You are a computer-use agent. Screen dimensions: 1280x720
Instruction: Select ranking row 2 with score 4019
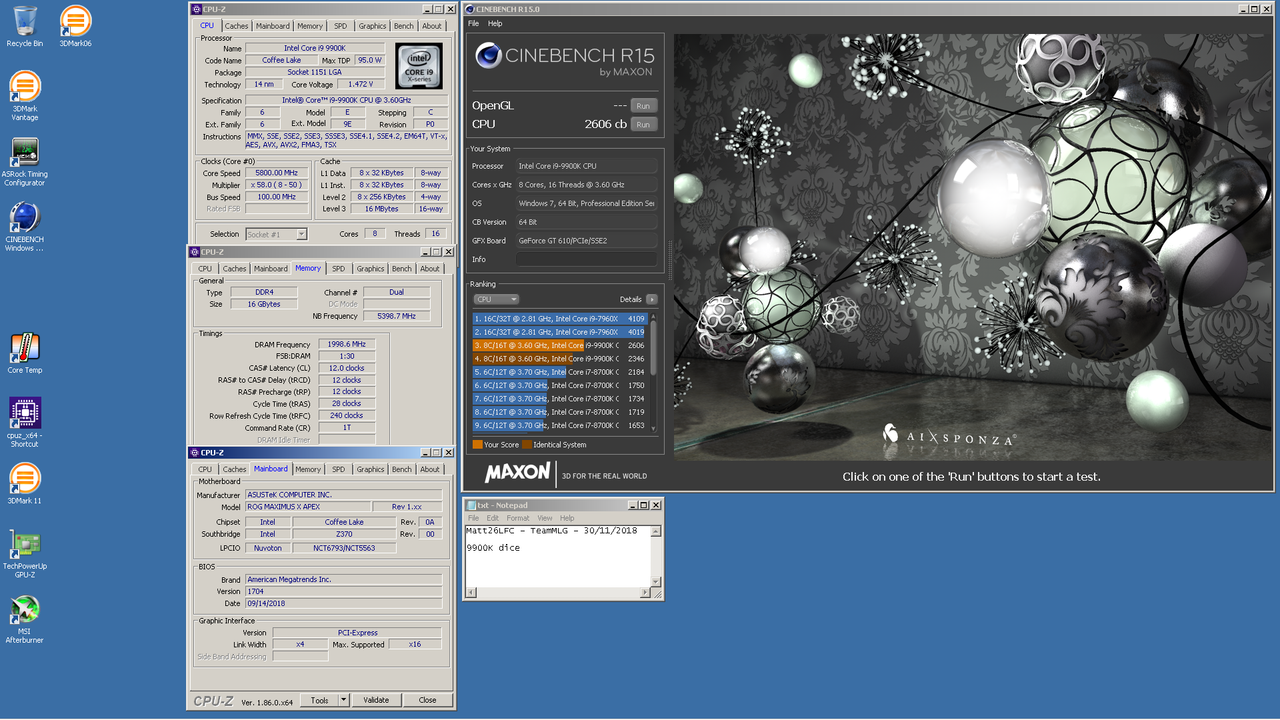point(561,332)
